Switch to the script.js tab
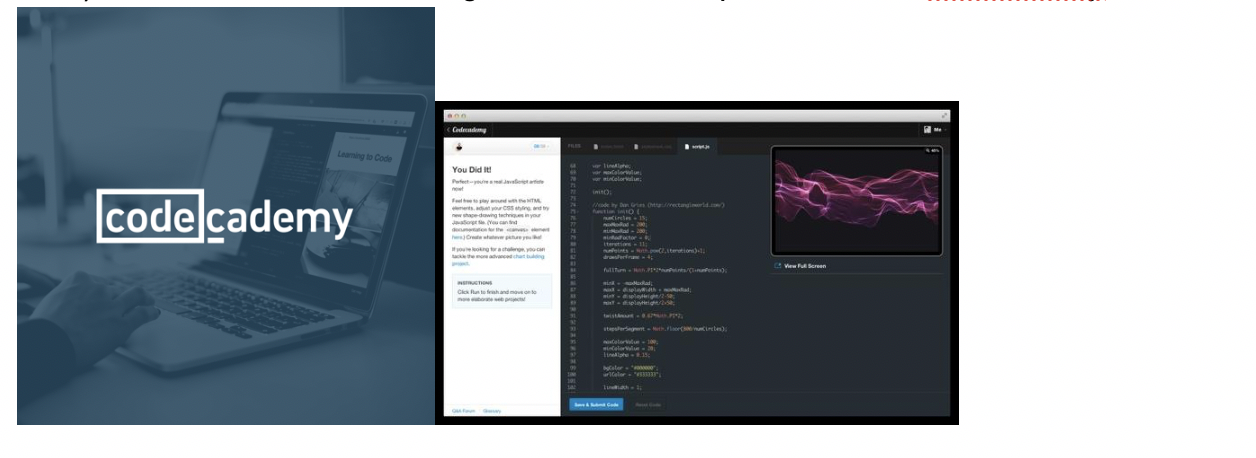This screenshot has height=458, width=1256. [698, 147]
